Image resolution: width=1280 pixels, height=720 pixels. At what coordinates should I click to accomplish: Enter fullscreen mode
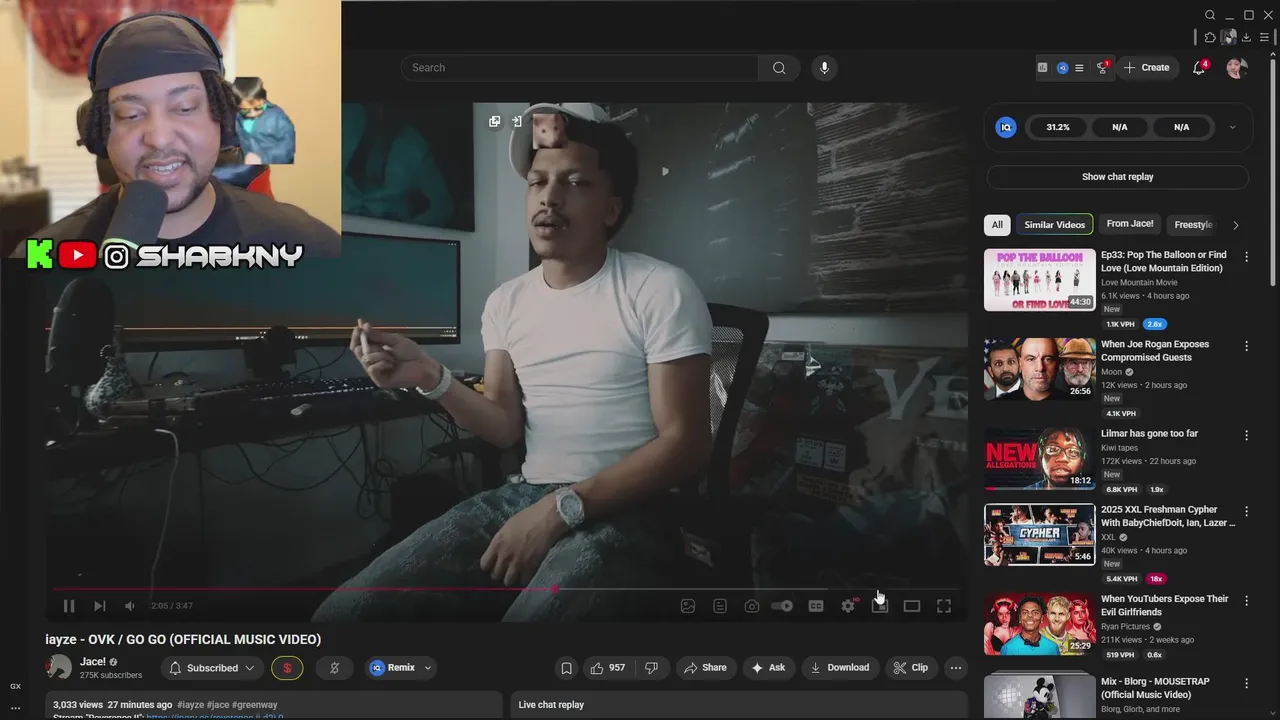point(944,606)
